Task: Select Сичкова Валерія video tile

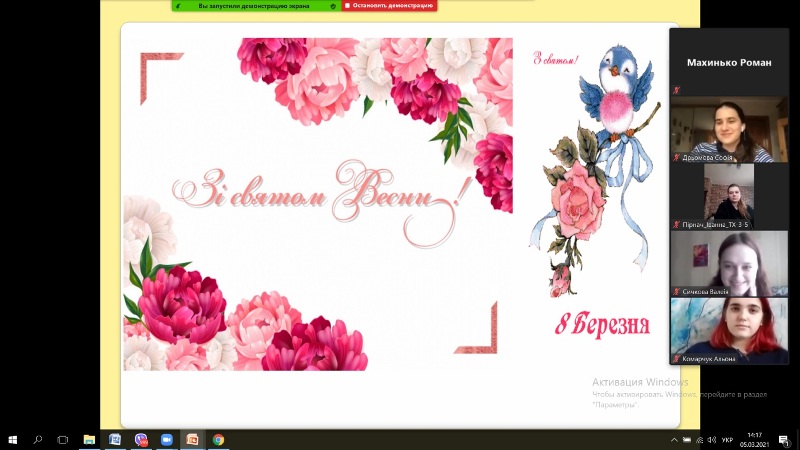Action: pyautogui.click(x=729, y=263)
